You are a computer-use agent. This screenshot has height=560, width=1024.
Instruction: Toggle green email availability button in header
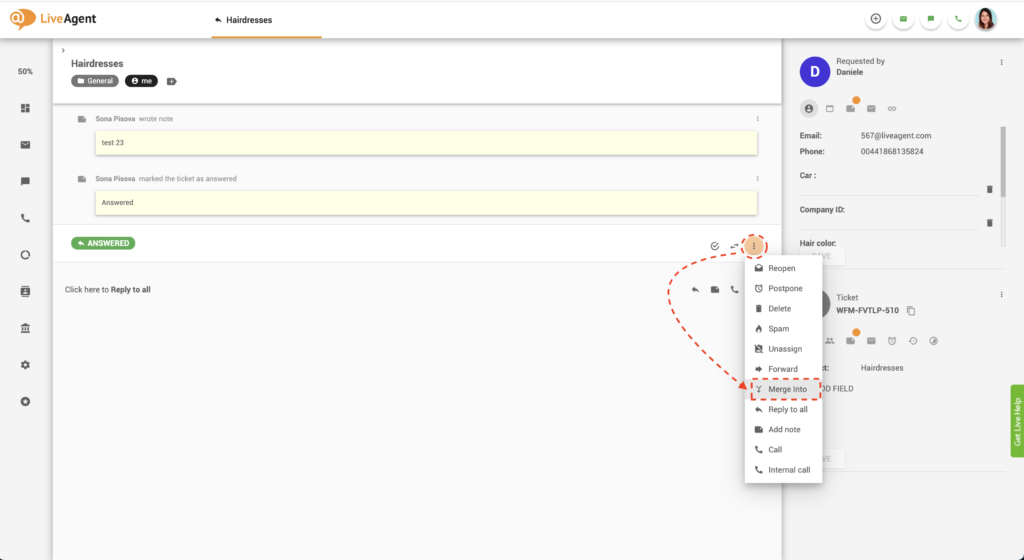[x=903, y=19]
